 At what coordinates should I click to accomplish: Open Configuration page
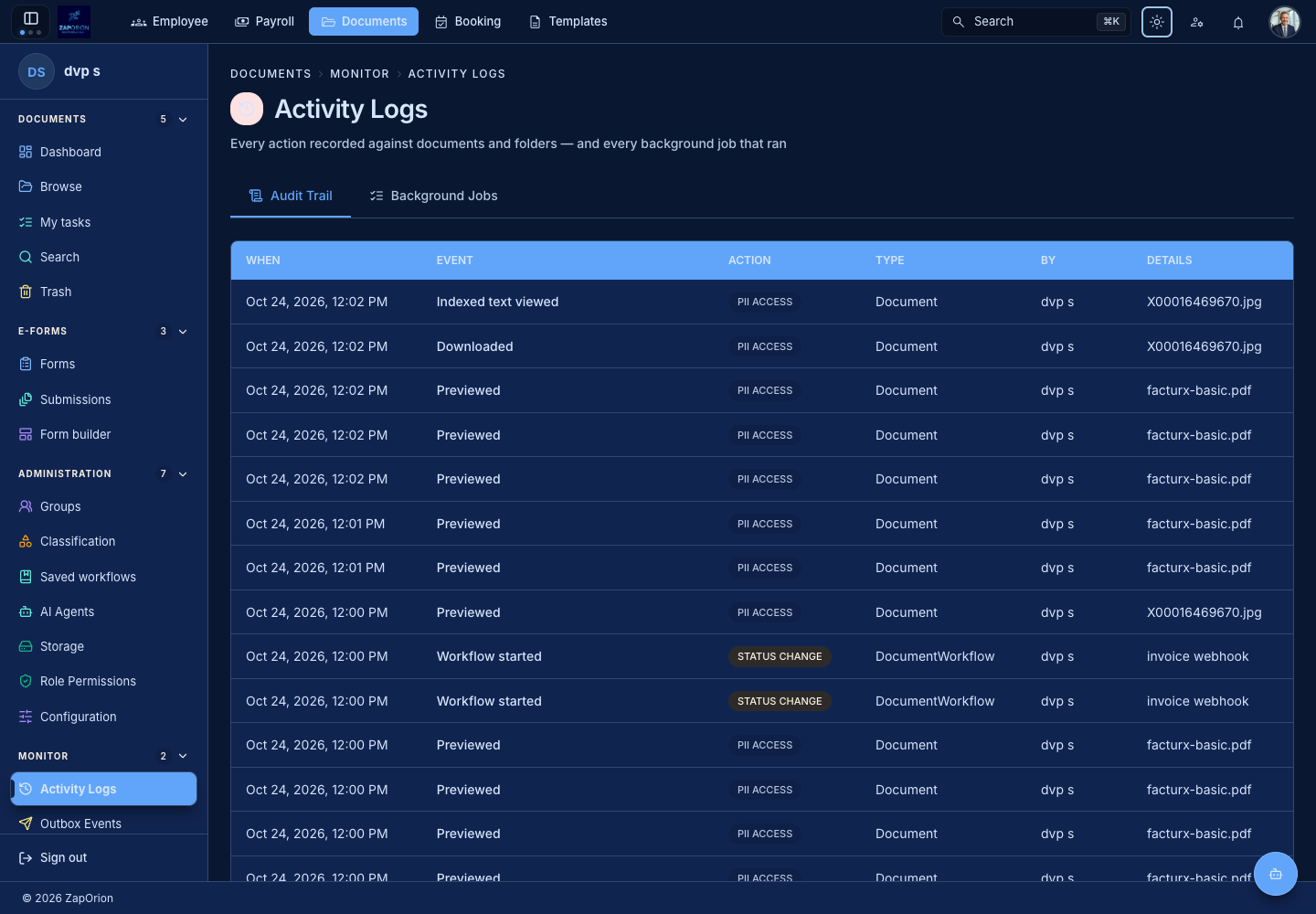(103, 717)
